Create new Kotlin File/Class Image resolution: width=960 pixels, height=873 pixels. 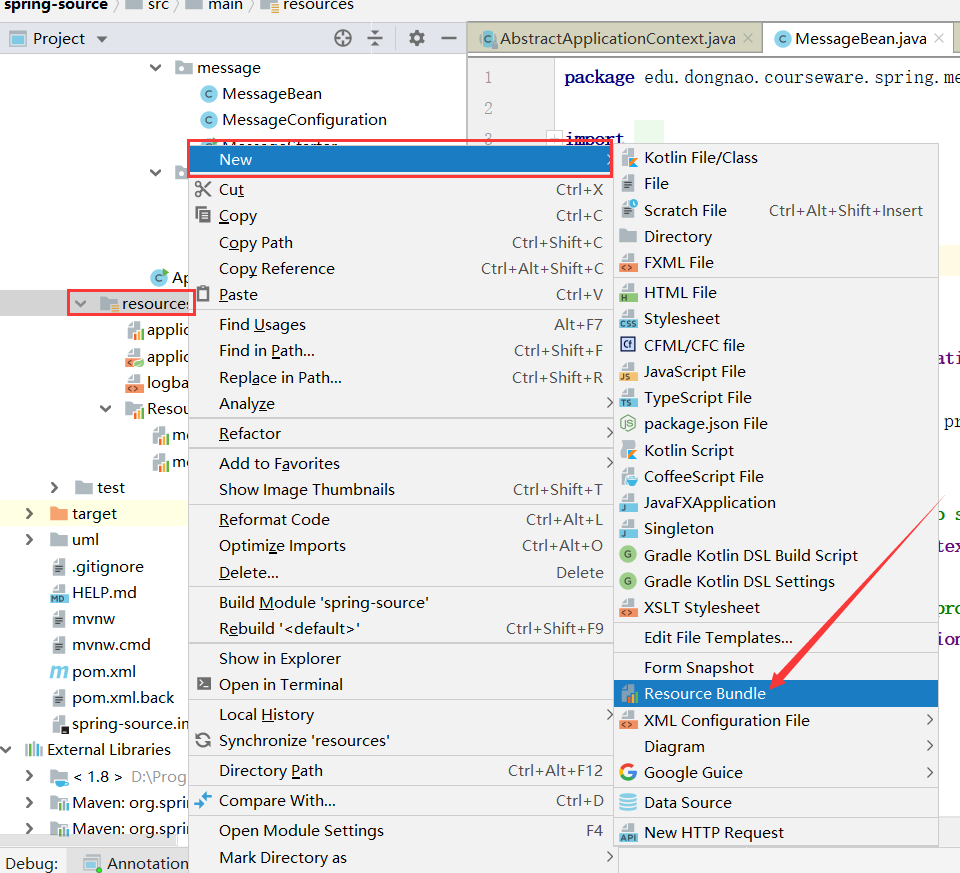(776, 158)
